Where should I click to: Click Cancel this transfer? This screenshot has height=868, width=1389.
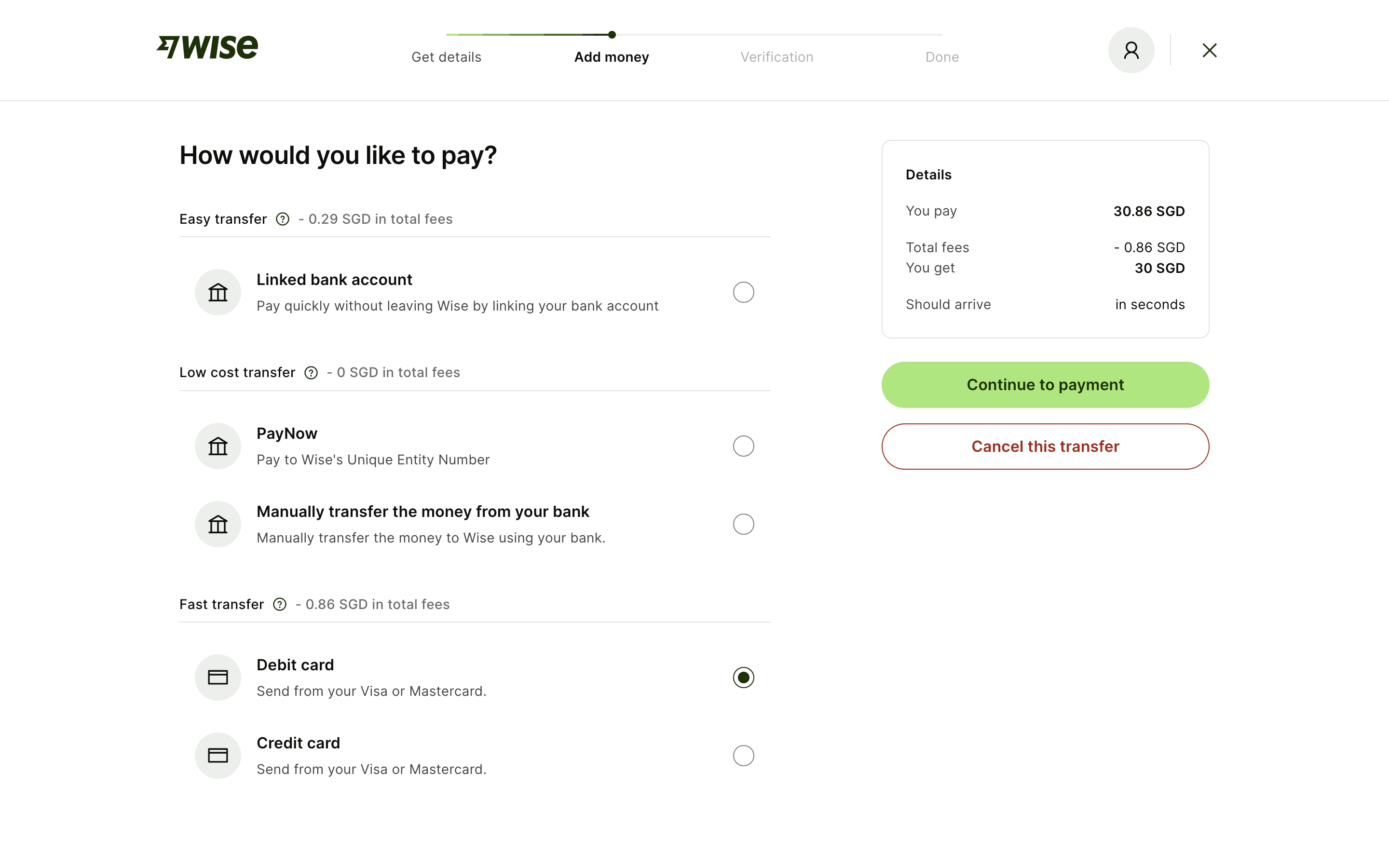[1045, 447]
